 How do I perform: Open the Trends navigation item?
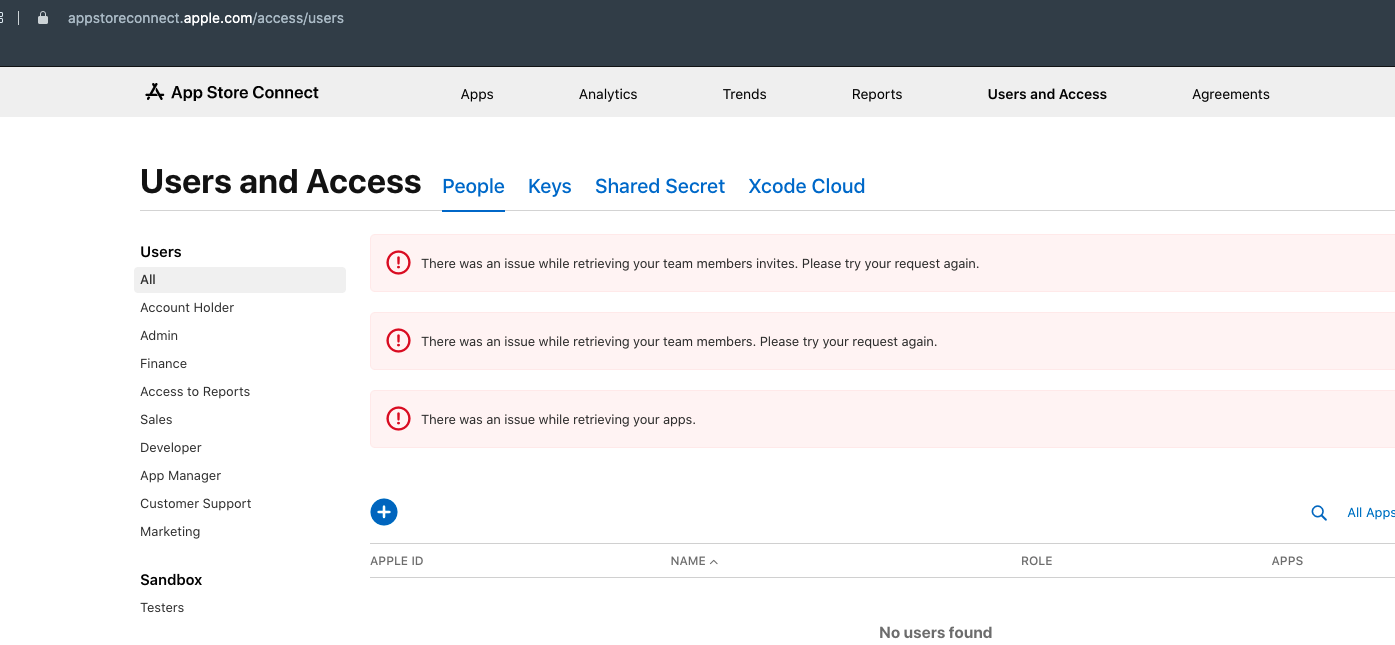(x=744, y=94)
